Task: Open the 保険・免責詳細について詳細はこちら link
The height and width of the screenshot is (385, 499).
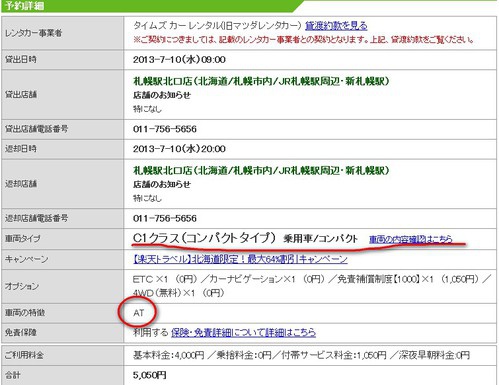Action: pyautogui.click(x=243, y=332)
